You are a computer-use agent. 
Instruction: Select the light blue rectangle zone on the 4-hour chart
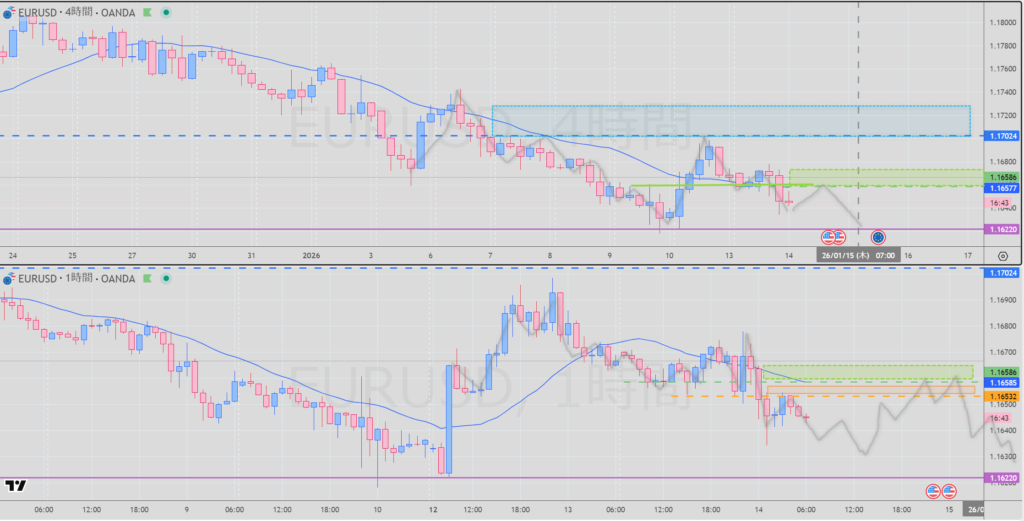pos(730,119)
